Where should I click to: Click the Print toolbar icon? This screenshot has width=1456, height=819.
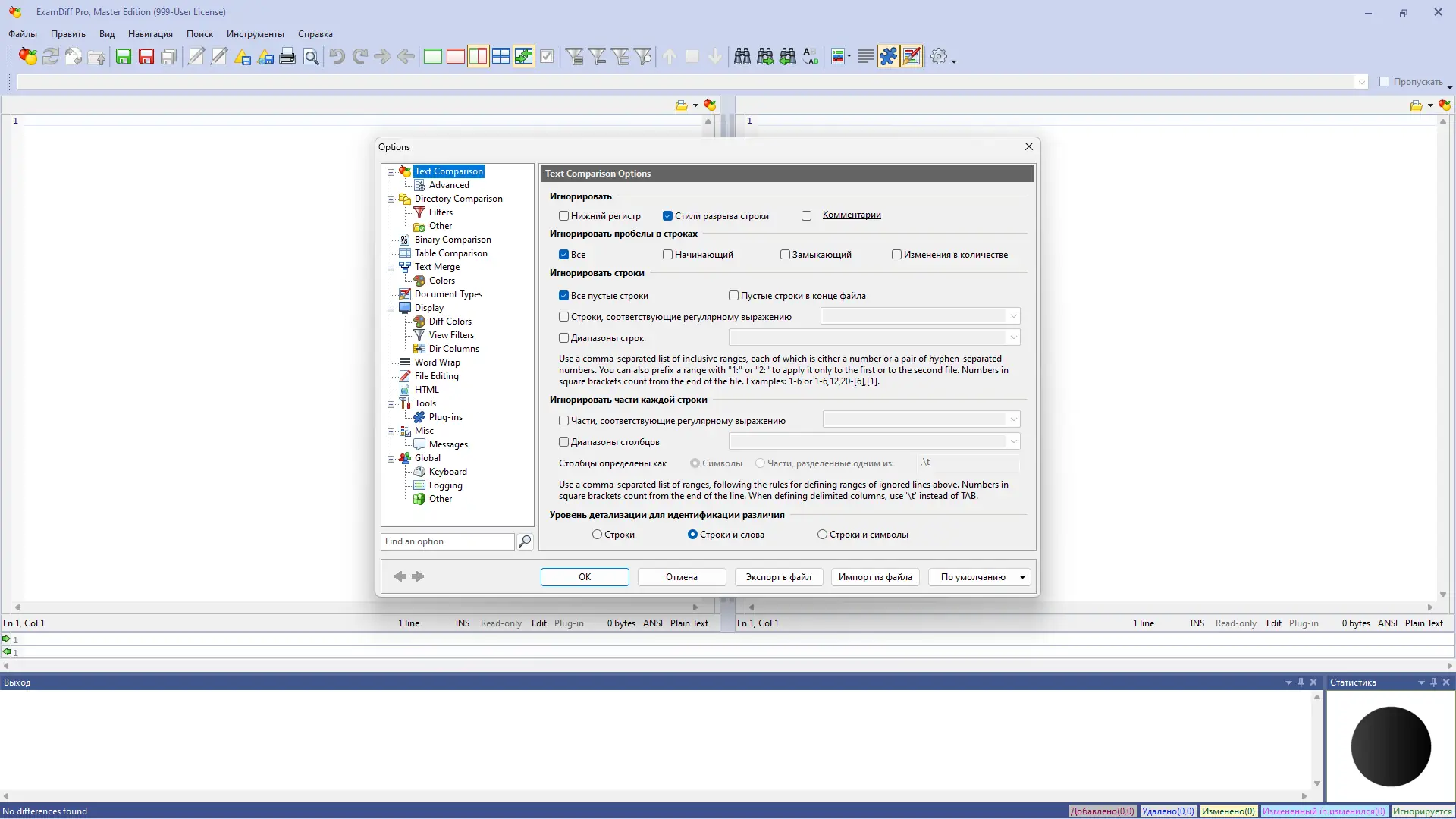click(287, 56)
